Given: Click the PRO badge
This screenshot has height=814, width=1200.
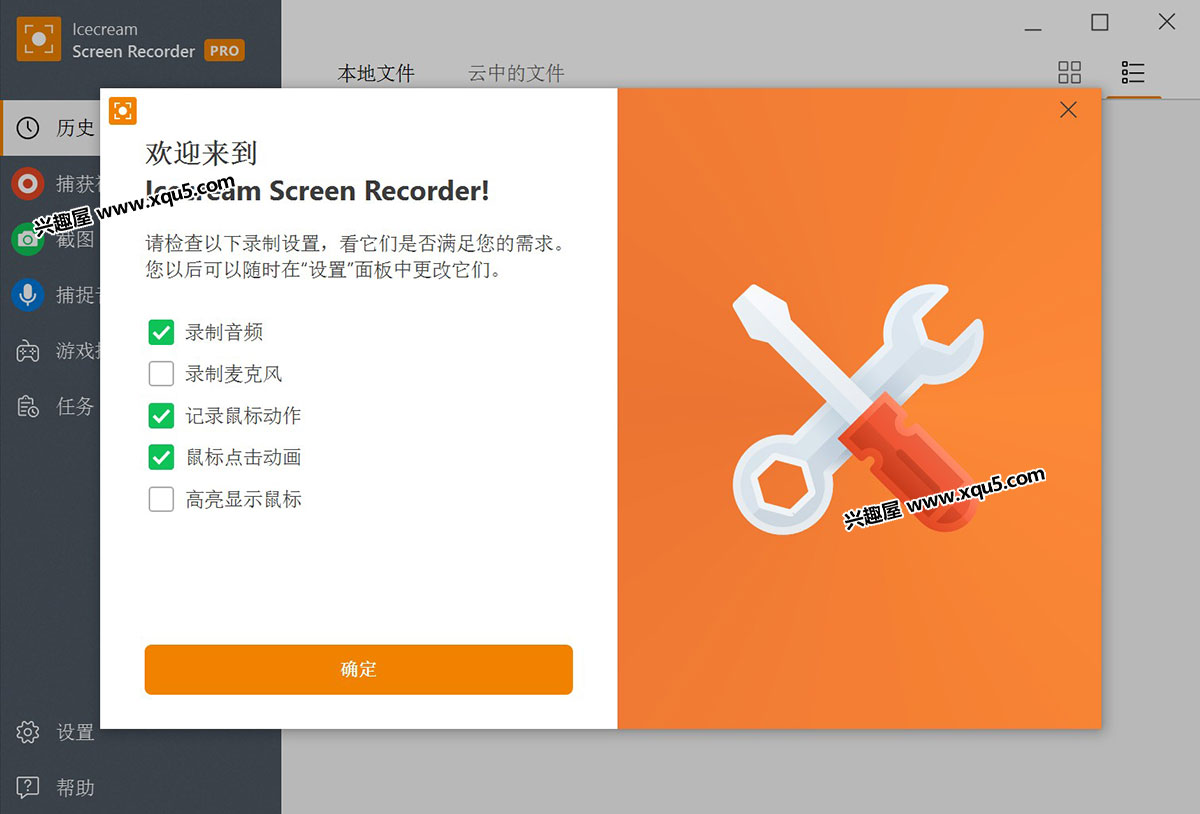Looking at the screenshot, I should [x=225, y=50].
